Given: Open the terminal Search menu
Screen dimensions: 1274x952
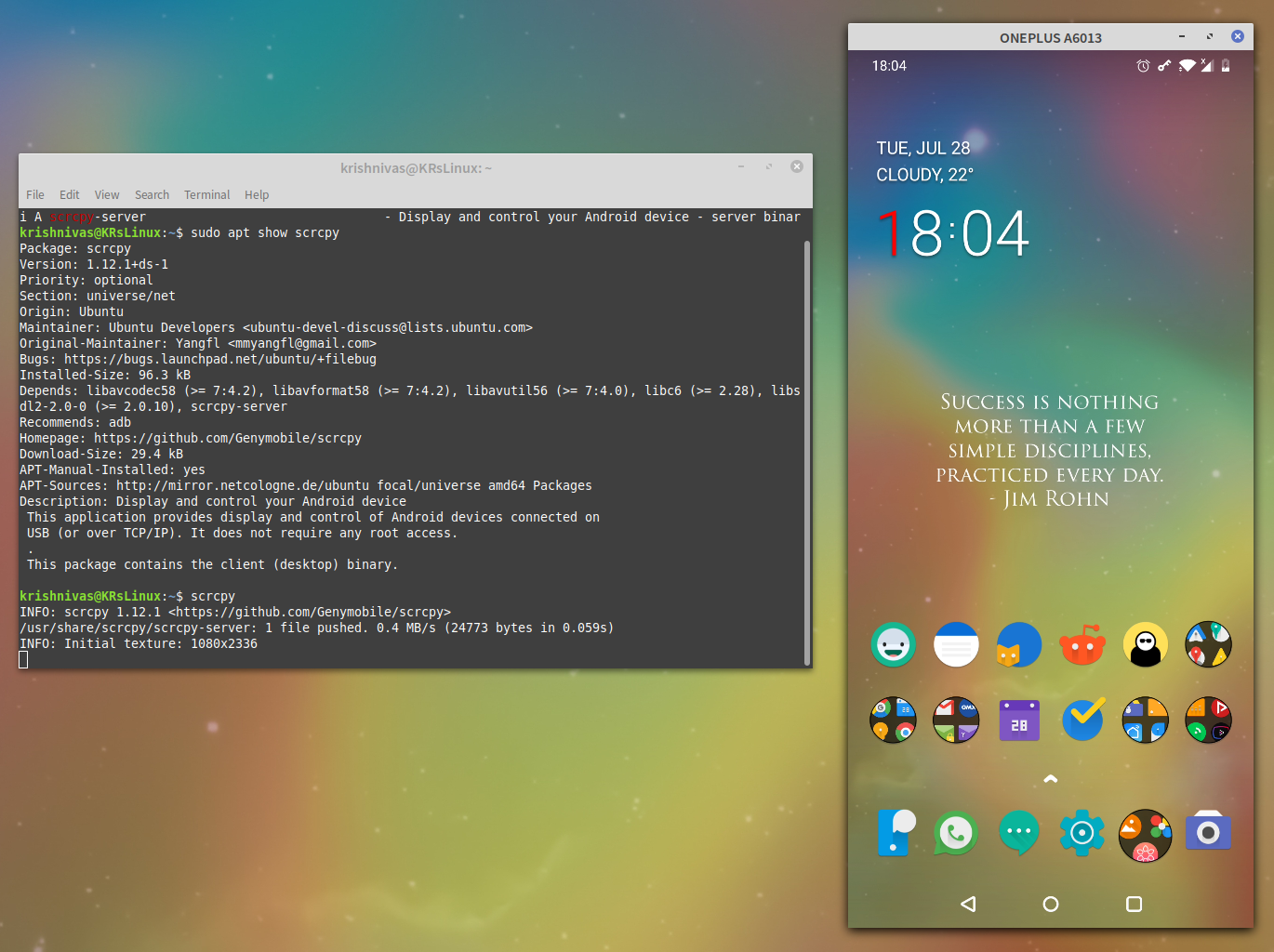Looking at the screenshot, I should 152,195.
